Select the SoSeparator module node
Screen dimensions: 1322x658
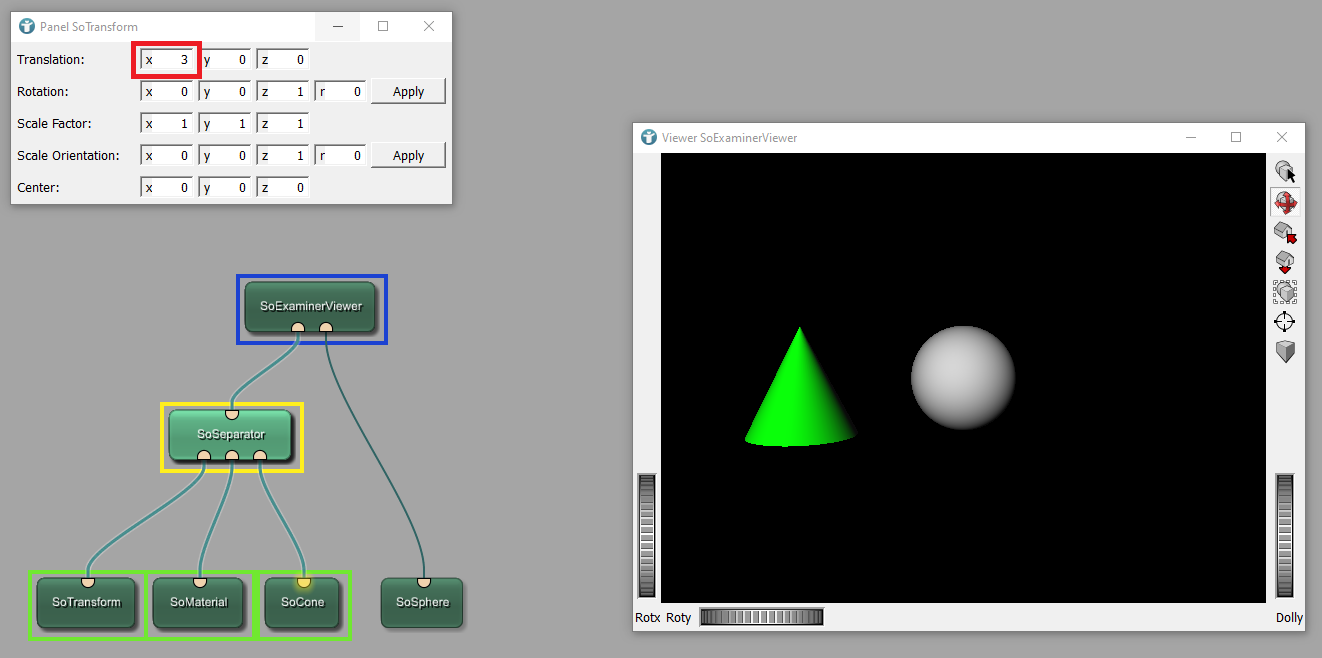(231, 436)
